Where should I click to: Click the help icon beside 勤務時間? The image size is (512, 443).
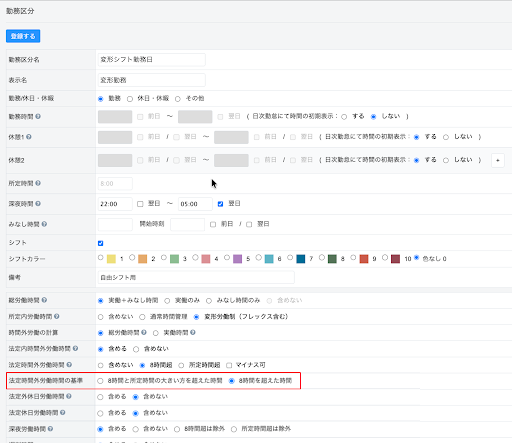pyautogui.click(x=38, y=116)
